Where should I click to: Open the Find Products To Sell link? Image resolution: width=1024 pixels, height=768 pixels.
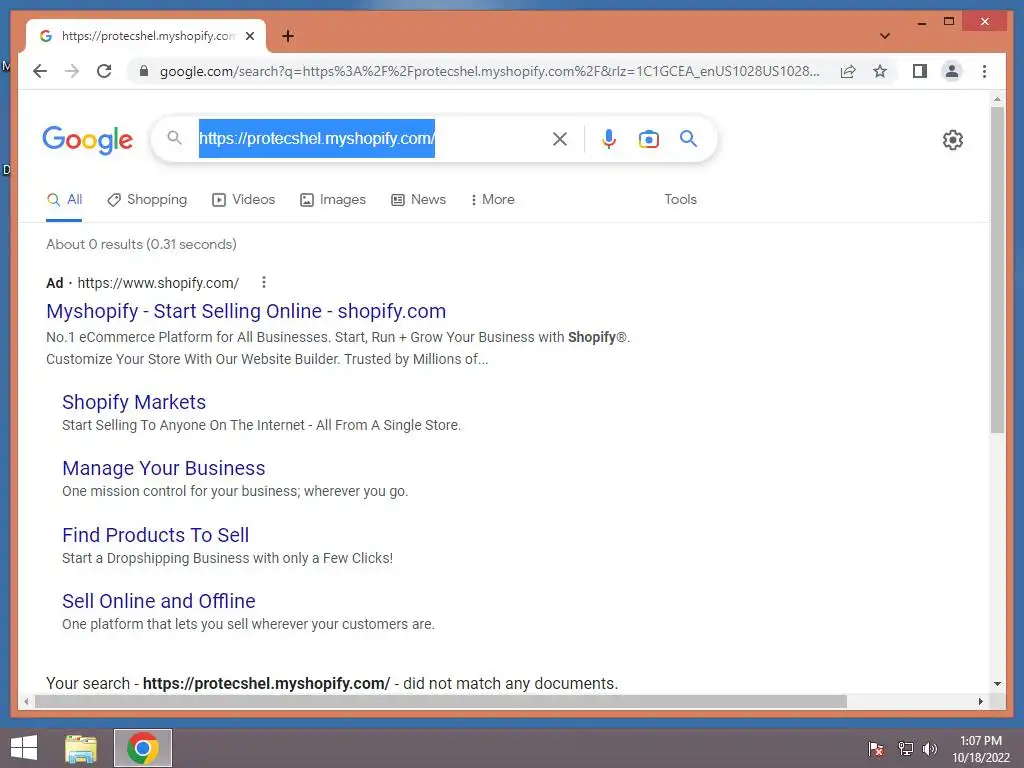tap(155, 535)
